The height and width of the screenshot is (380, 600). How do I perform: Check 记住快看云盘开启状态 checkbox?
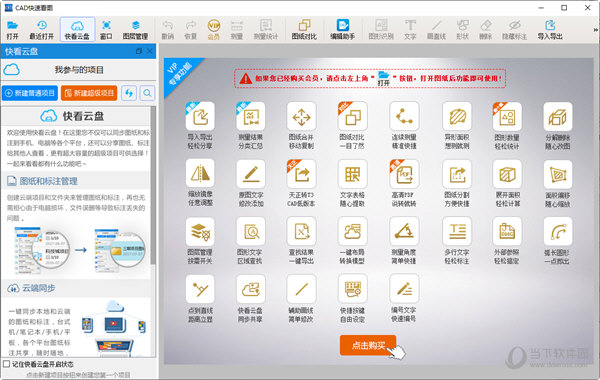click(7, 364)
